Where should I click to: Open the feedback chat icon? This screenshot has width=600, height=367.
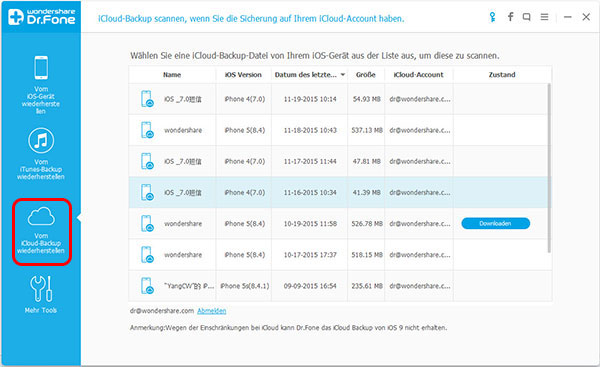pyautogui.click(x=527, y=17)
